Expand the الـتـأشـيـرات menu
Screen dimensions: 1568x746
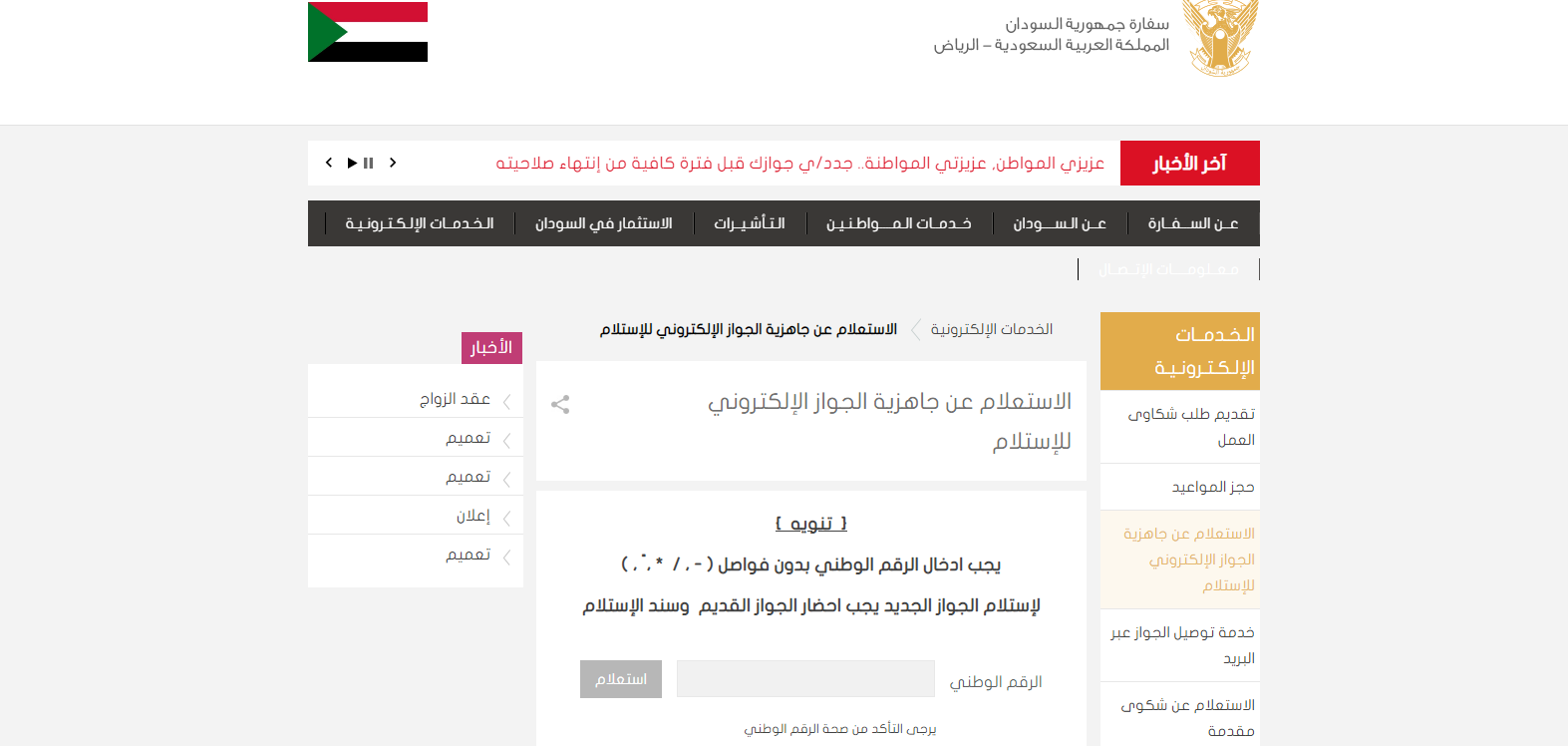pos(750,223)
